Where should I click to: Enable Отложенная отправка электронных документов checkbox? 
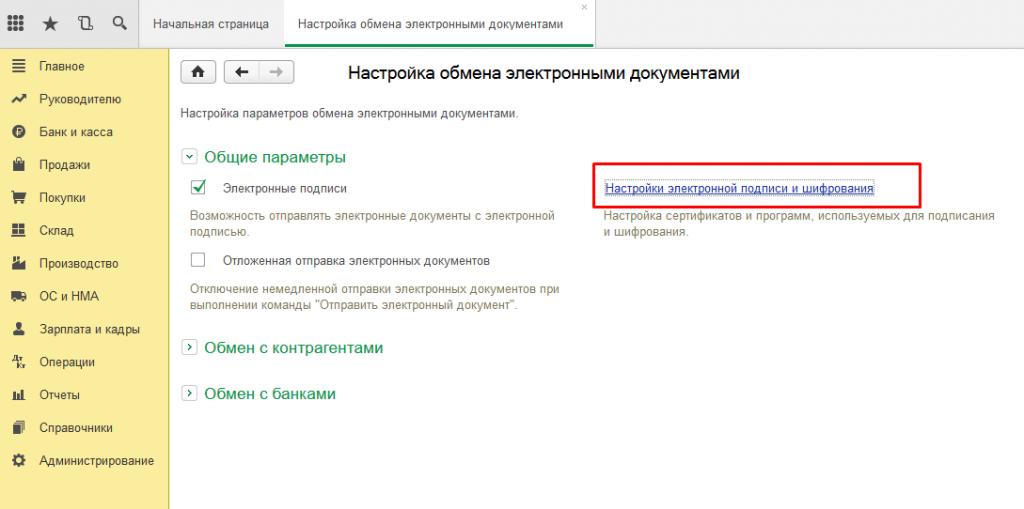point(198,260)
